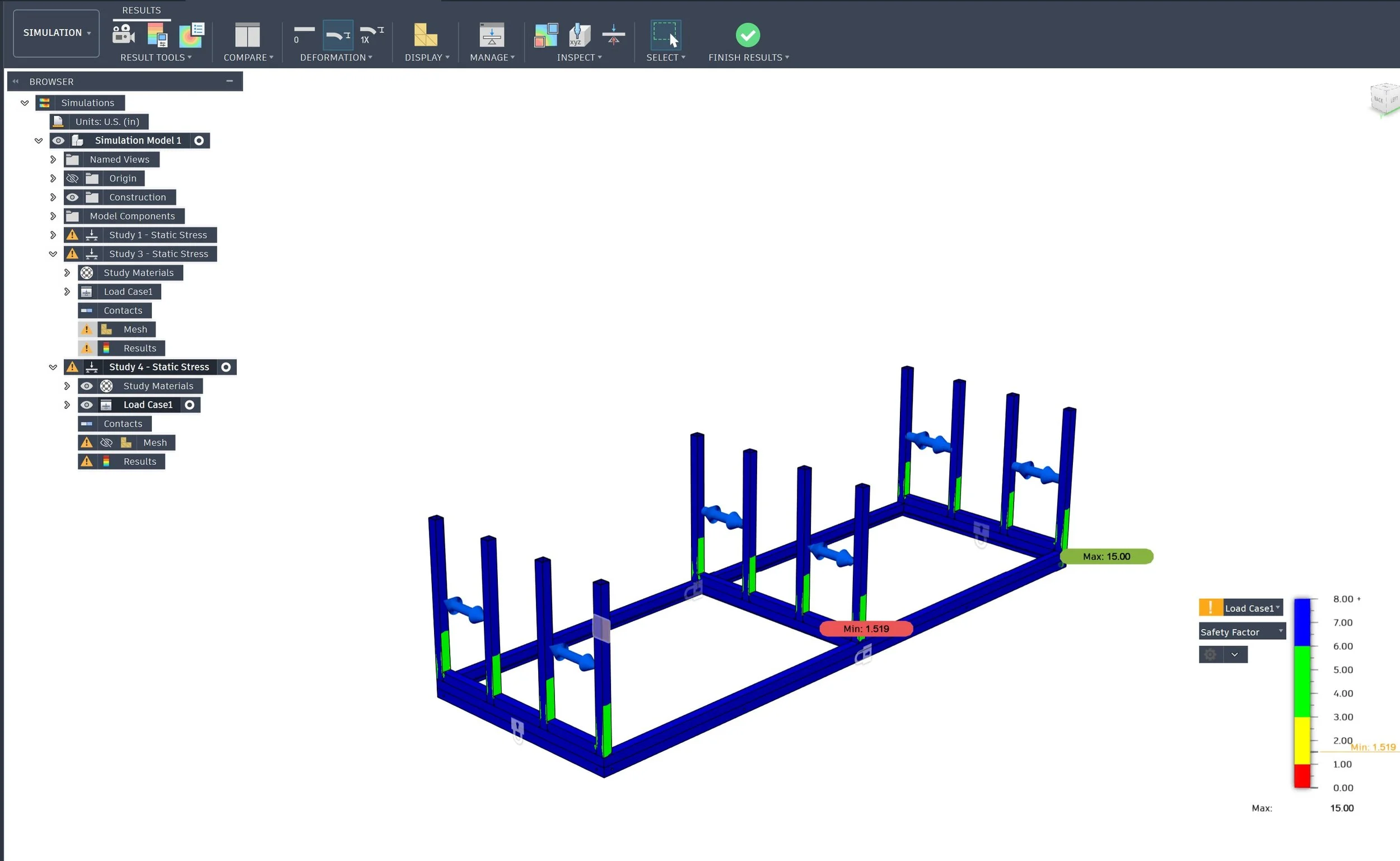Viewport: 1400px width, 861px height.
Task: Click the Compare results icon
Action: 247,35
